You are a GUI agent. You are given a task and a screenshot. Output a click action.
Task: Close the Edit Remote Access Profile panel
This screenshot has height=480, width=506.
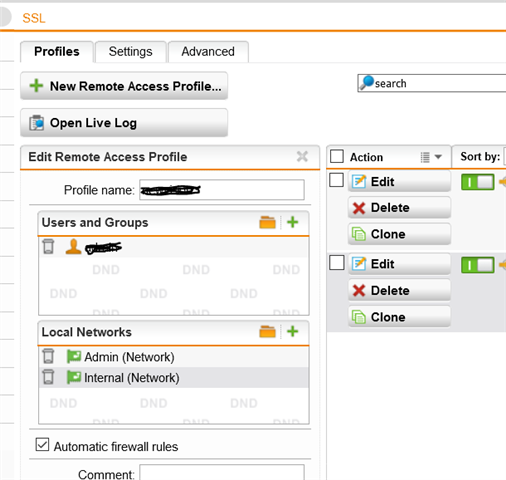(x=302, y=156)
